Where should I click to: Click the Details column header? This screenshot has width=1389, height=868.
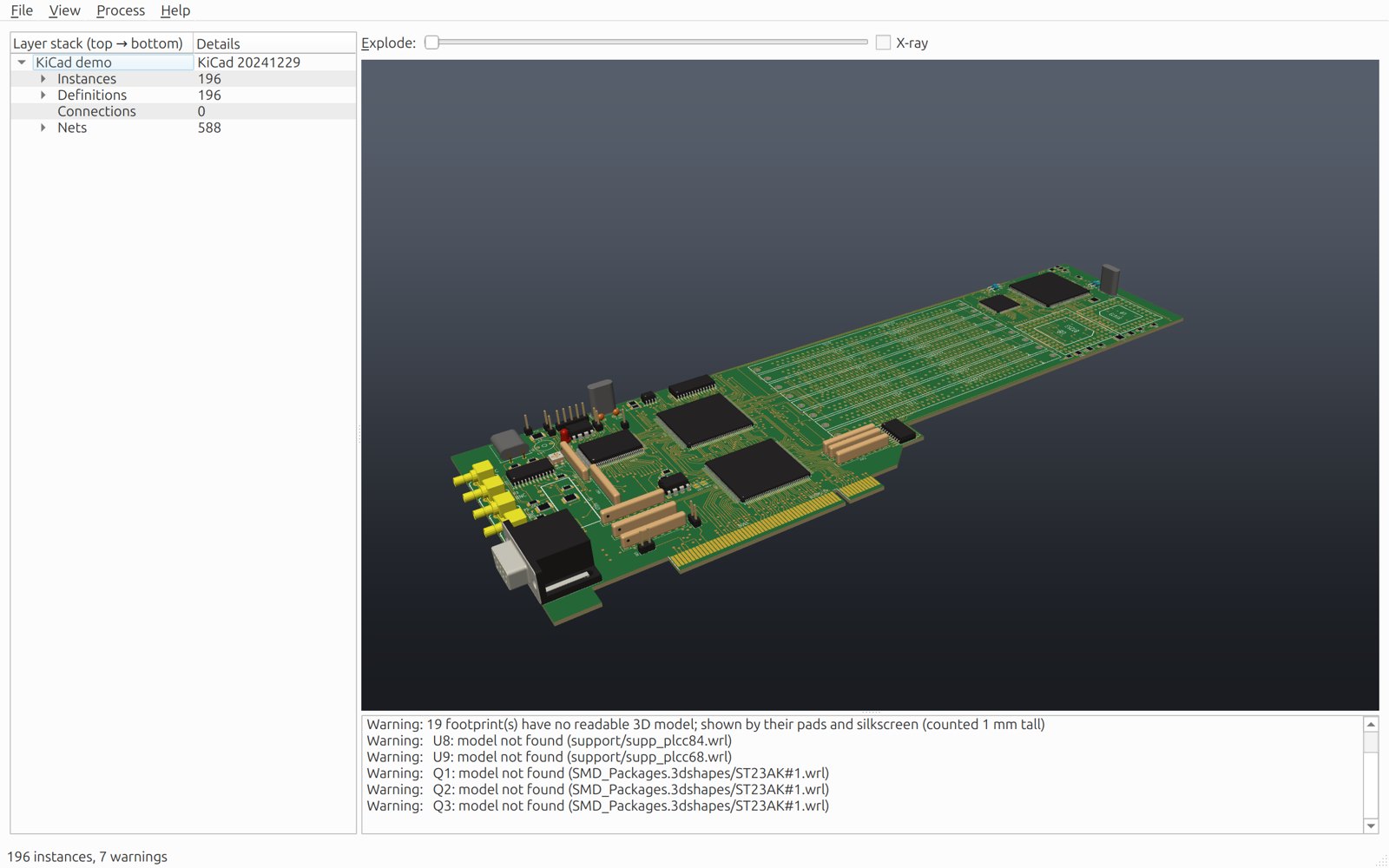pyautogui.click(x=274, y=43)
